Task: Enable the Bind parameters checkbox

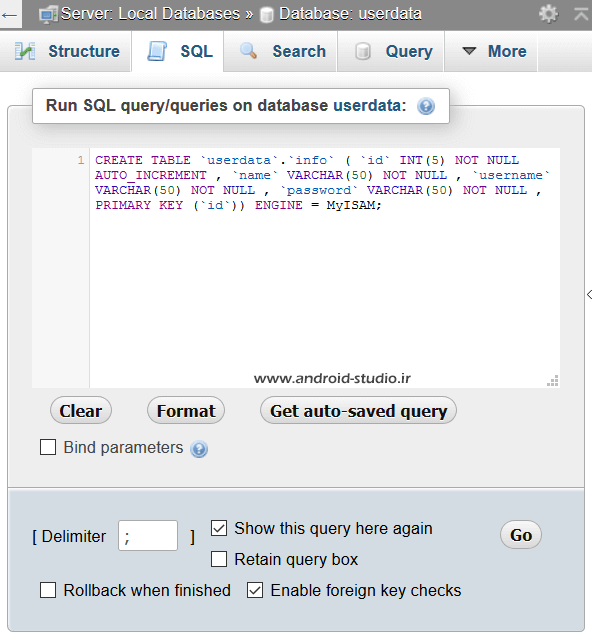Action: pos(48,447)
